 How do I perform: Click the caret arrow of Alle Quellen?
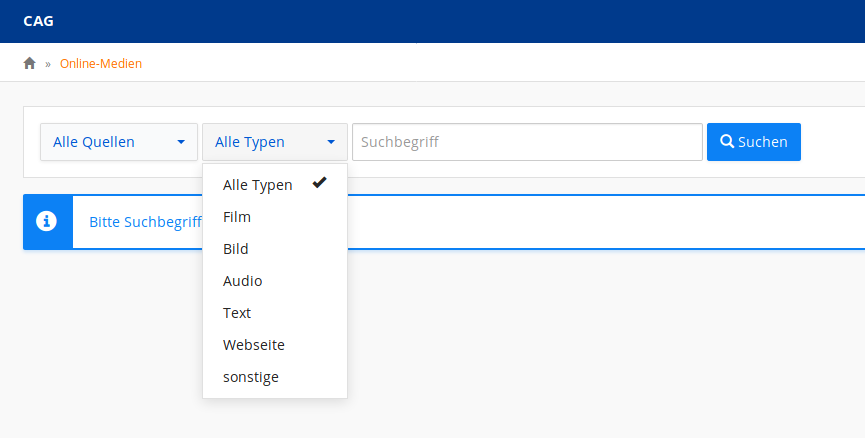181,142
